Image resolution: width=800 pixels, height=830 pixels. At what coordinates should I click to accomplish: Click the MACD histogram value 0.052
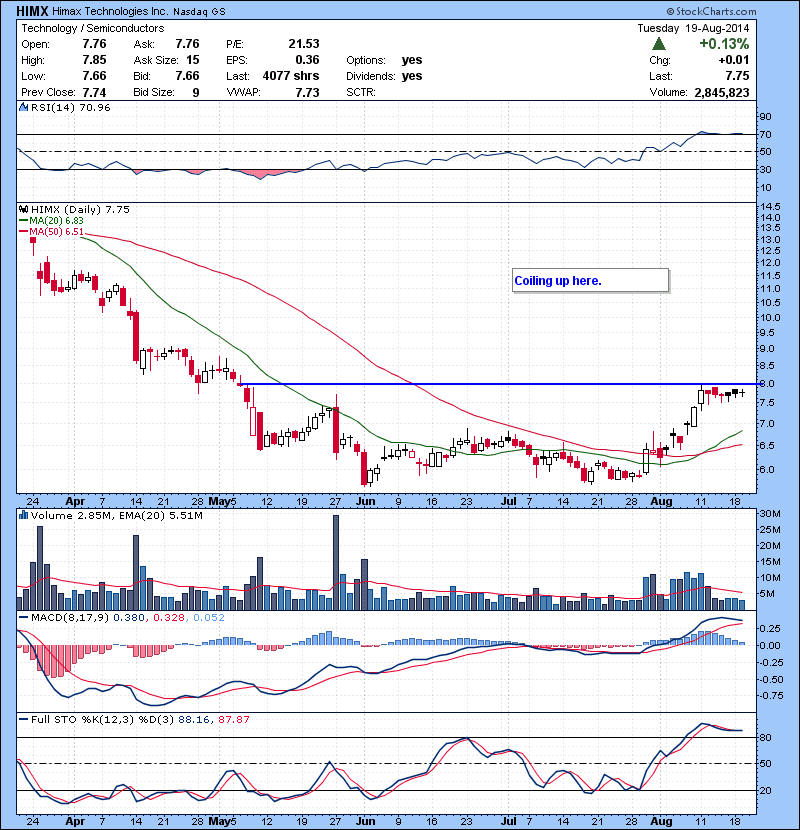[209, 618]
